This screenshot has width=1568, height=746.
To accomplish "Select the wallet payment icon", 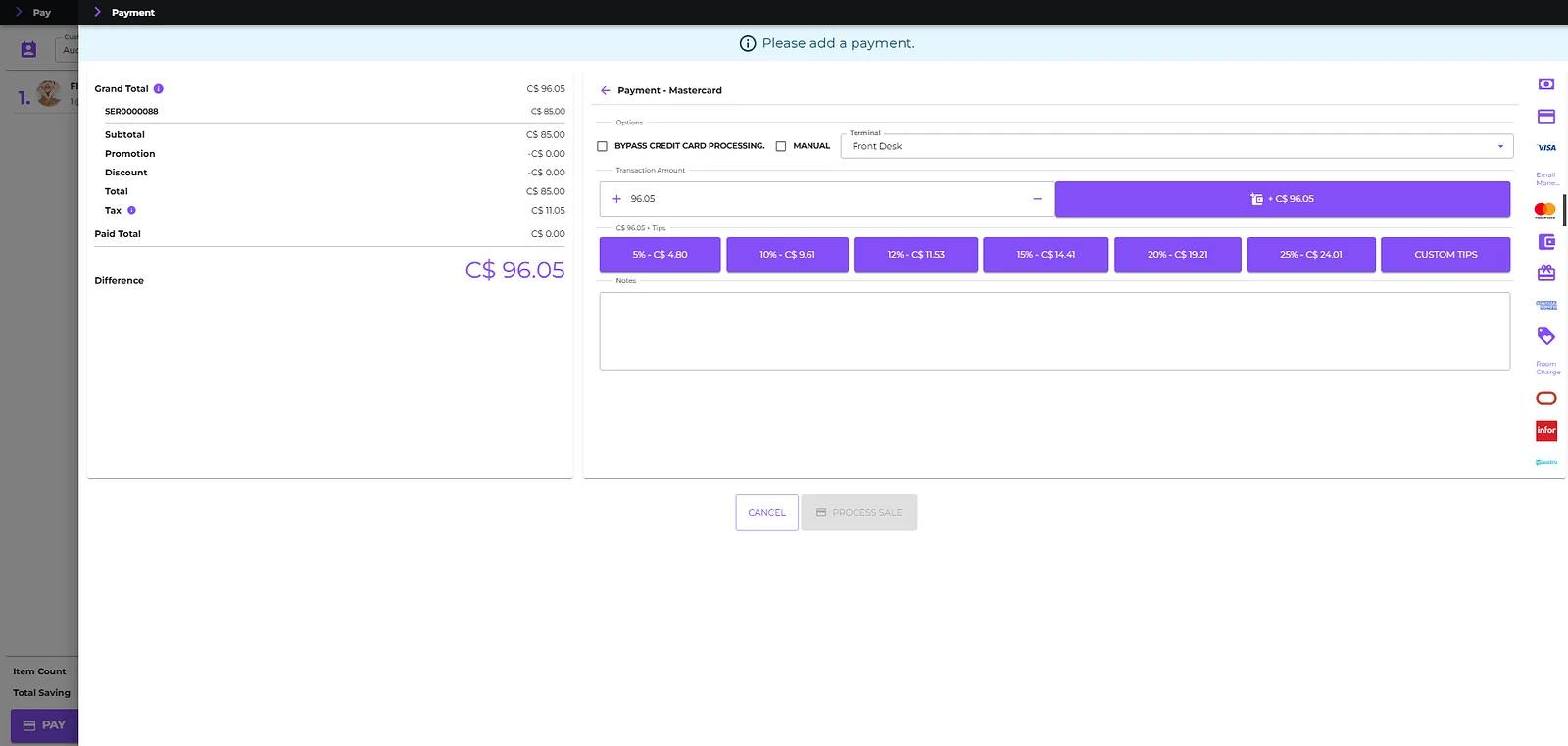I will 1546,242.
